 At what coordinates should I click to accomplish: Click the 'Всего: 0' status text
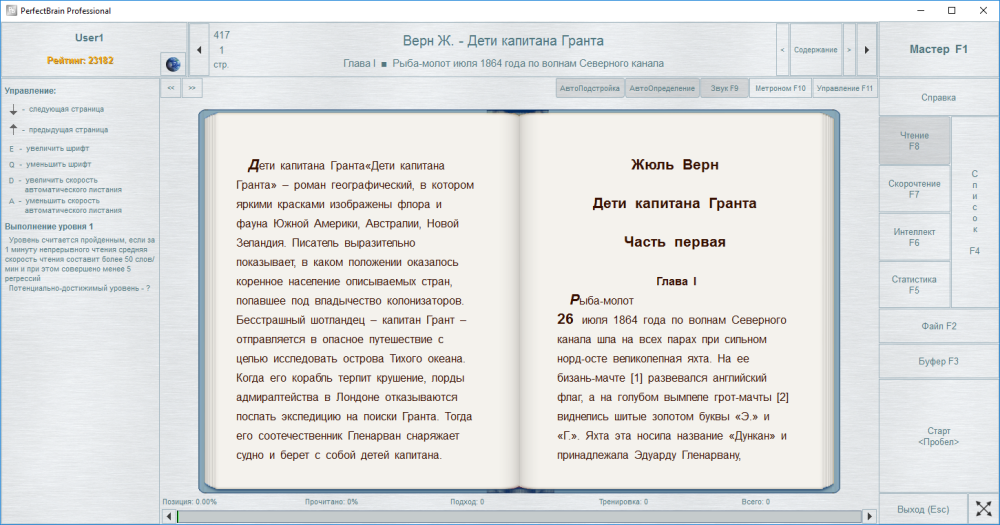756,502
